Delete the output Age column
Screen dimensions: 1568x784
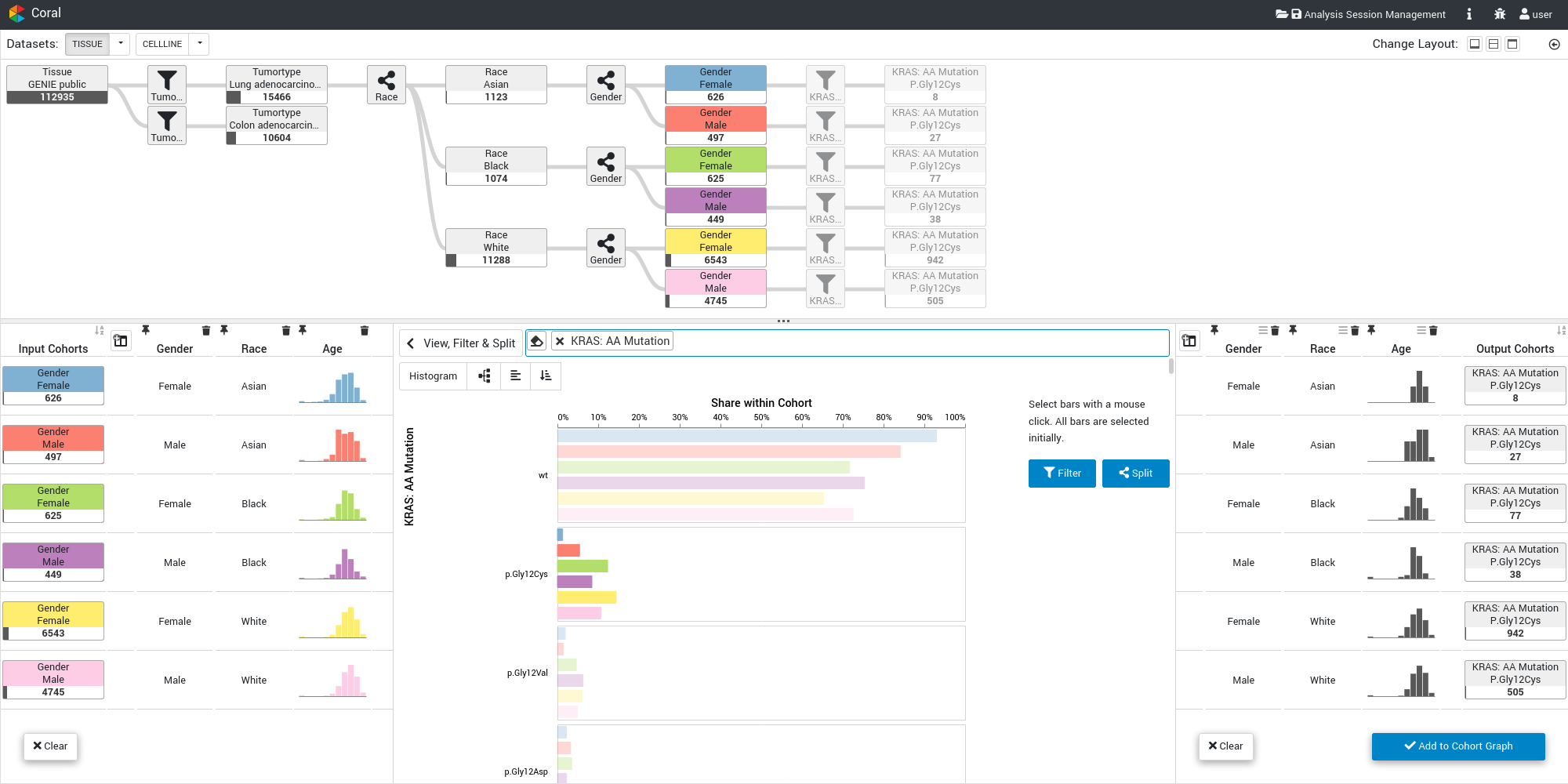click(x=1433, y=330)
